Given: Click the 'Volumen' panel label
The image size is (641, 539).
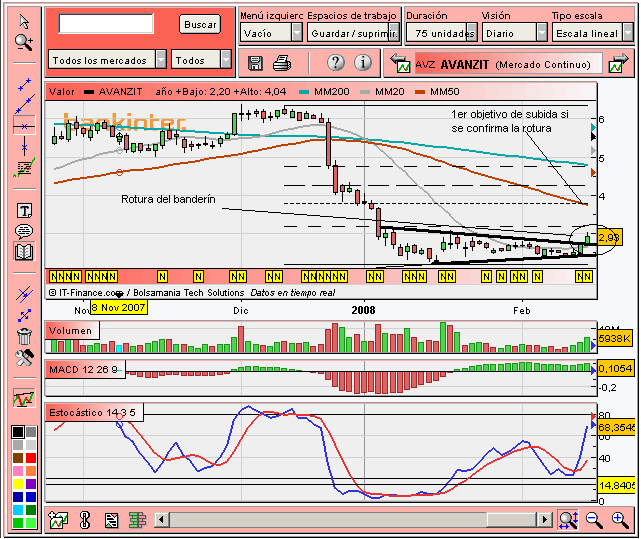Looking at the screenshot, I should click(71, 330).
